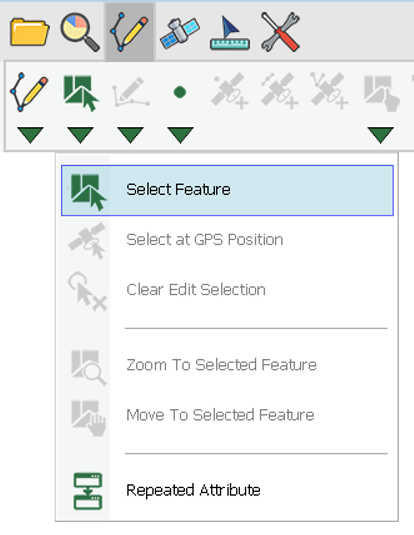Click the grayed vertex edit pencil icon
414x535 pixels.
point(131,92)
